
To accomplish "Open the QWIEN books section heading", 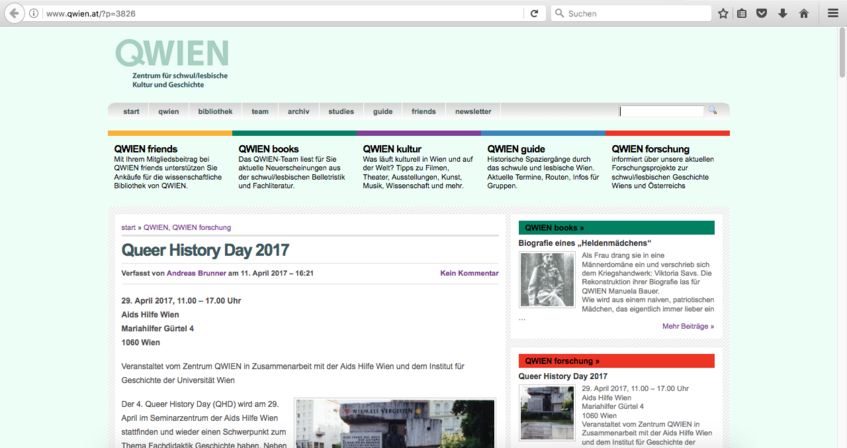I will point(268,149).
